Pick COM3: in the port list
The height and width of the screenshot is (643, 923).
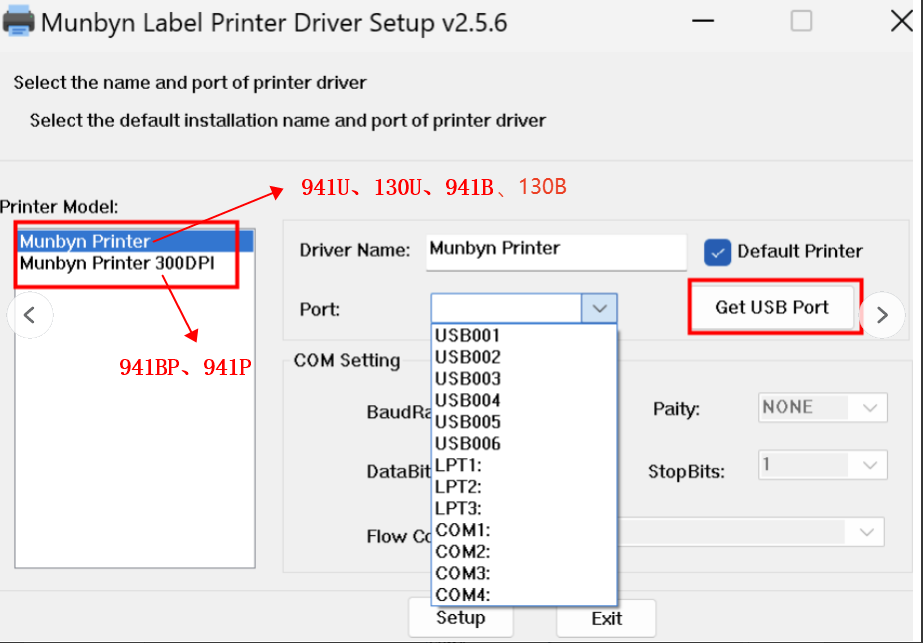[524, 573]
